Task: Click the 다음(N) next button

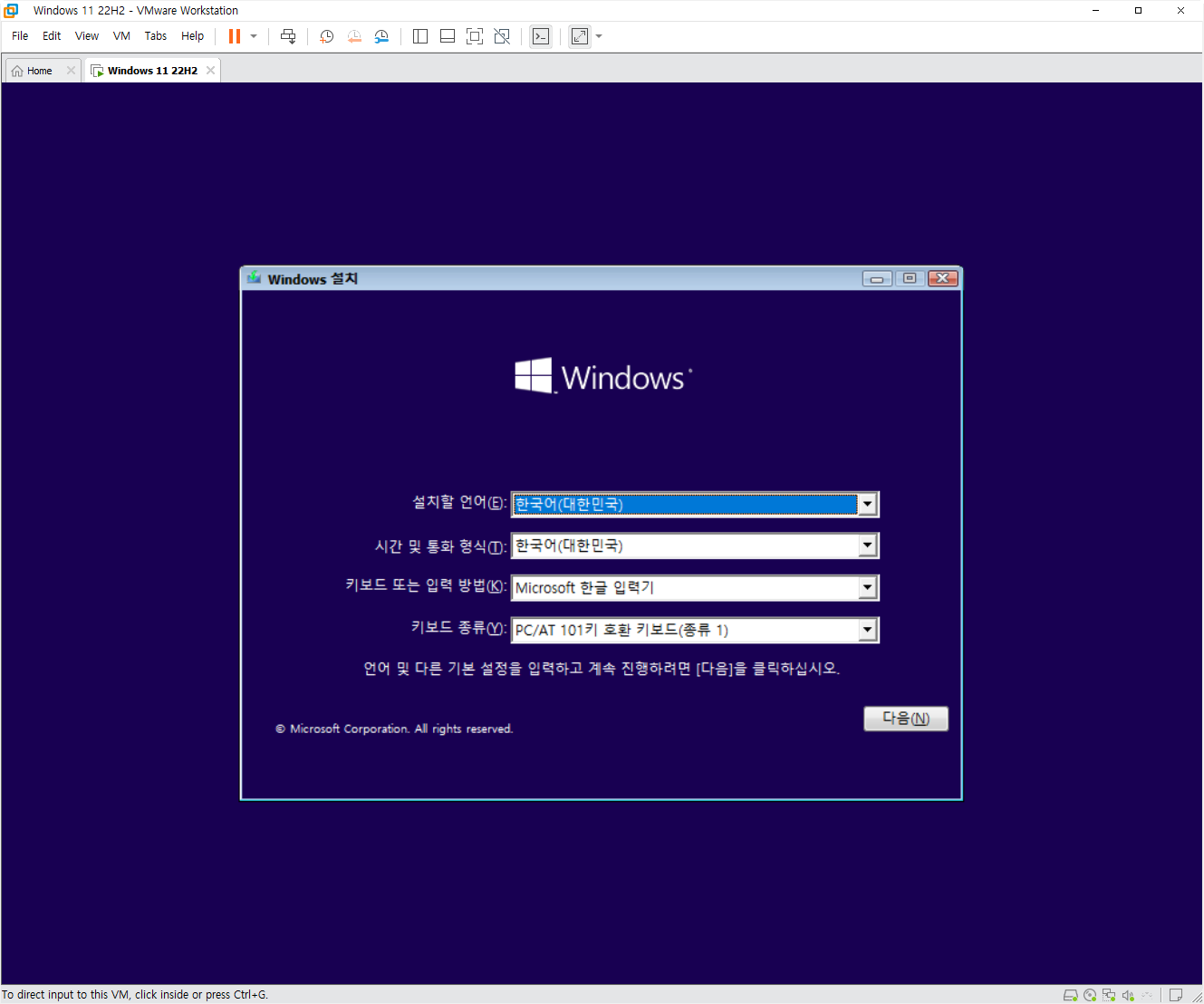Action: tap(906, 719)
